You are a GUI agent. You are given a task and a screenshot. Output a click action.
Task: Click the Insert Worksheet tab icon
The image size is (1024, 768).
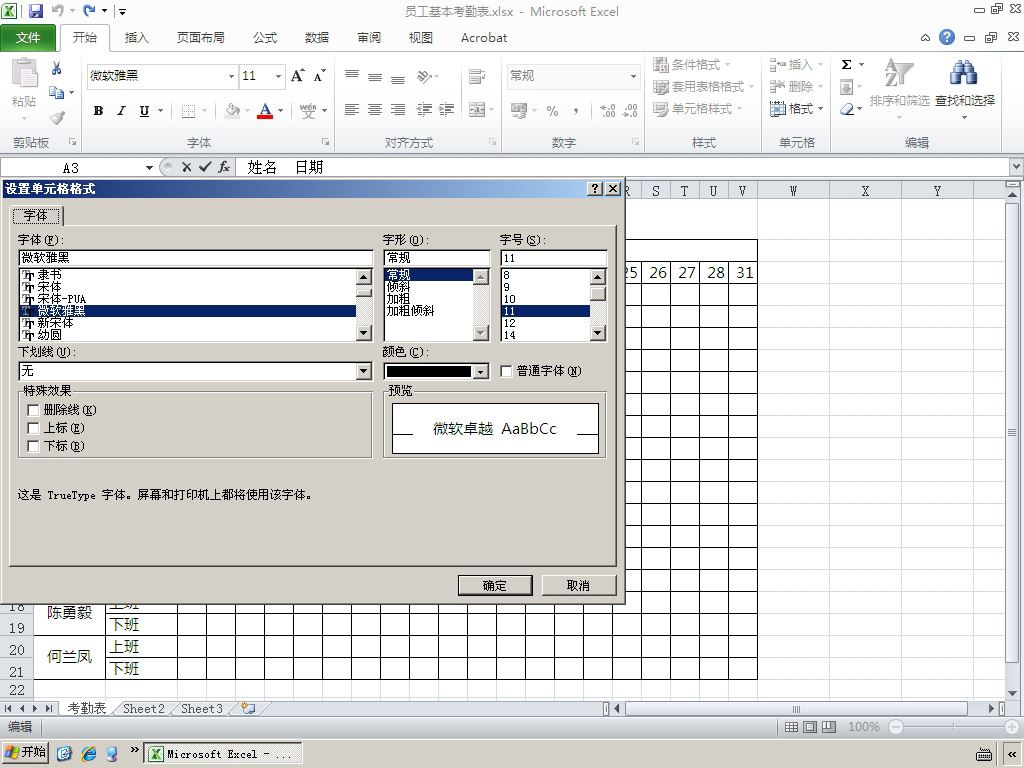248,709
